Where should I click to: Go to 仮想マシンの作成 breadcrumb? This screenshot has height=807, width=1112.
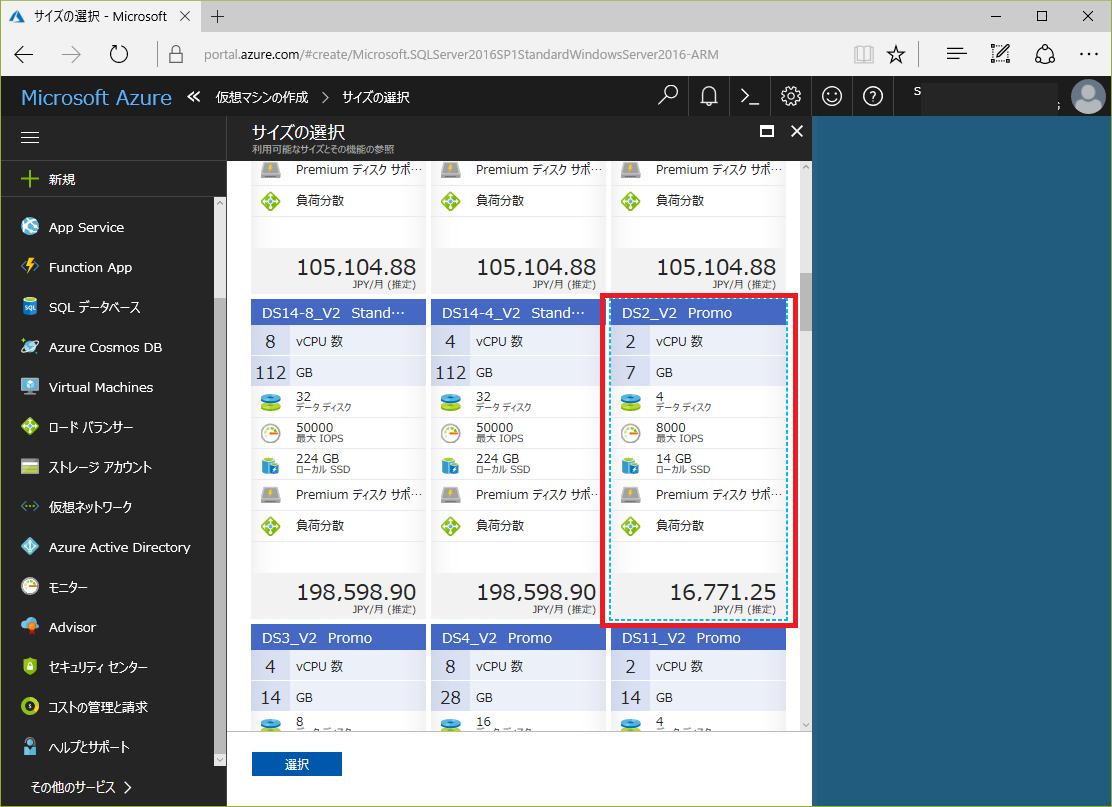(262, 97)
